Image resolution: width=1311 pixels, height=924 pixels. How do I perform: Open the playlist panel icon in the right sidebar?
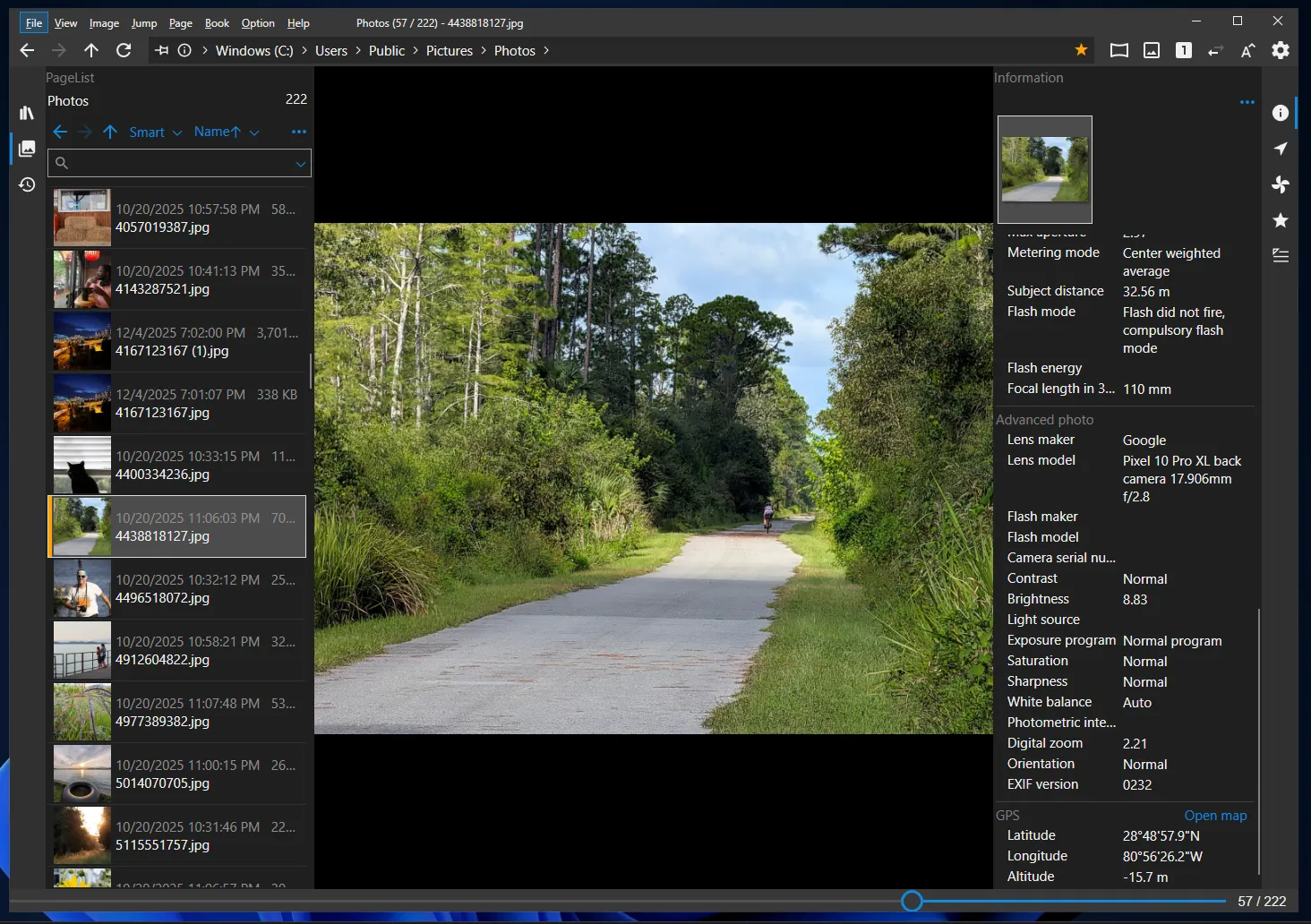(1281, 256)
